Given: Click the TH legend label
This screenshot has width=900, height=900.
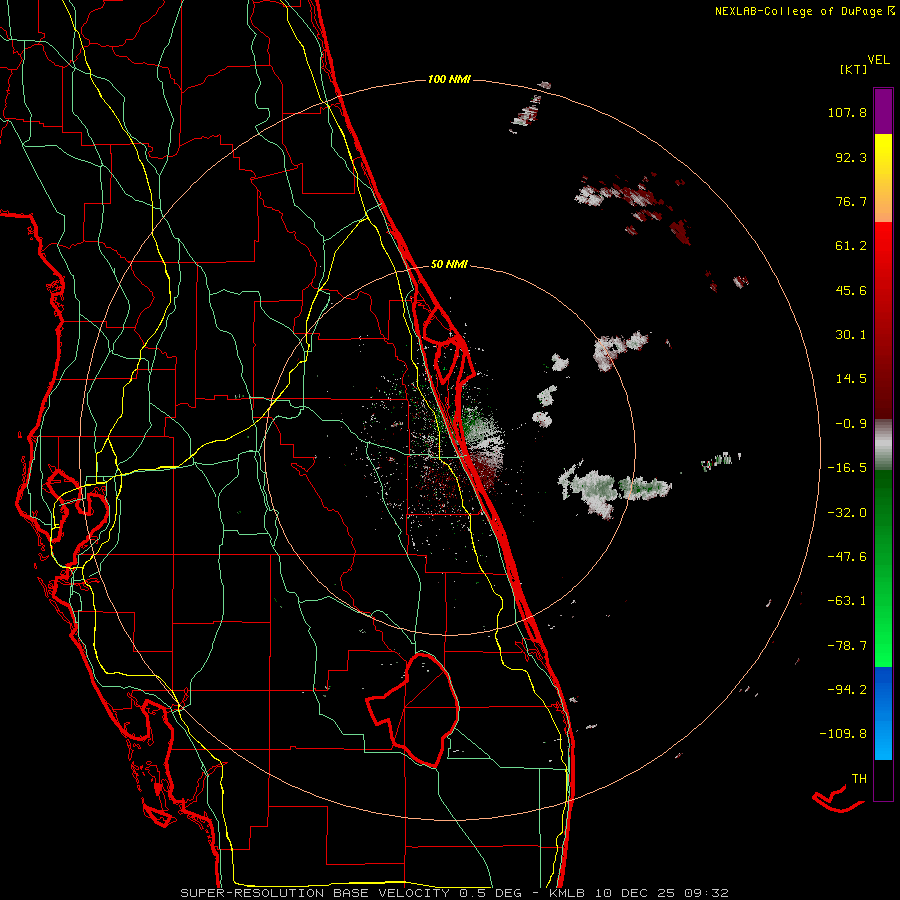Looking at the screenshot, I should [x=859, y=778].
